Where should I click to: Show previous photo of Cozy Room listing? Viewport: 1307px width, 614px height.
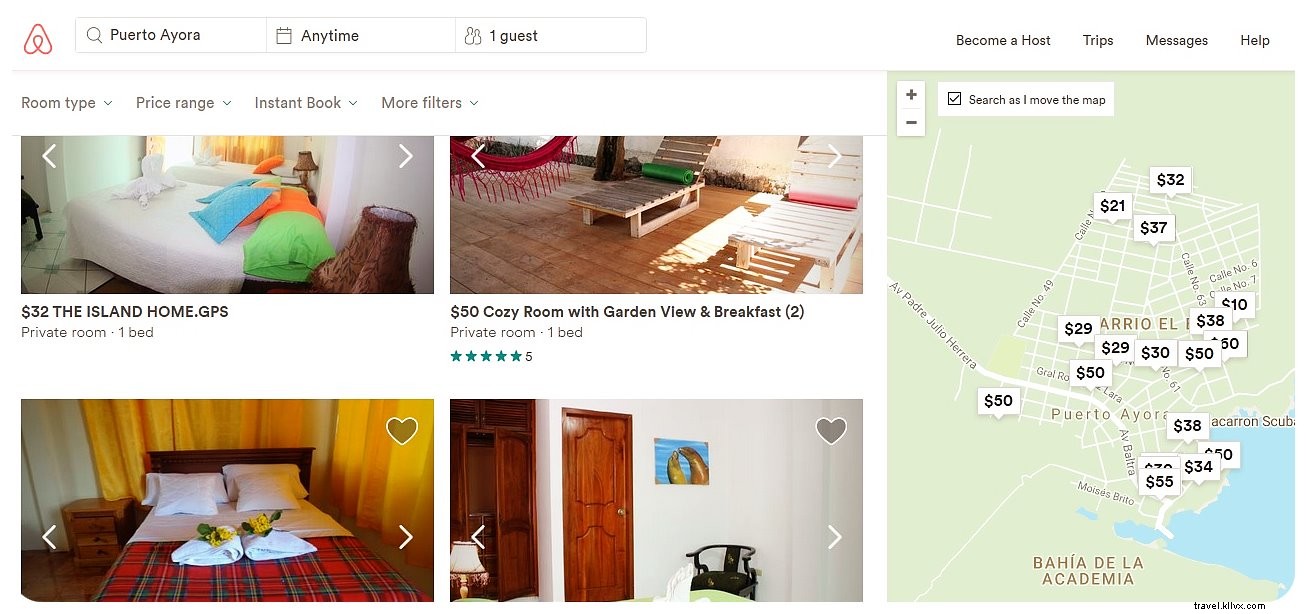coord(478,156)
